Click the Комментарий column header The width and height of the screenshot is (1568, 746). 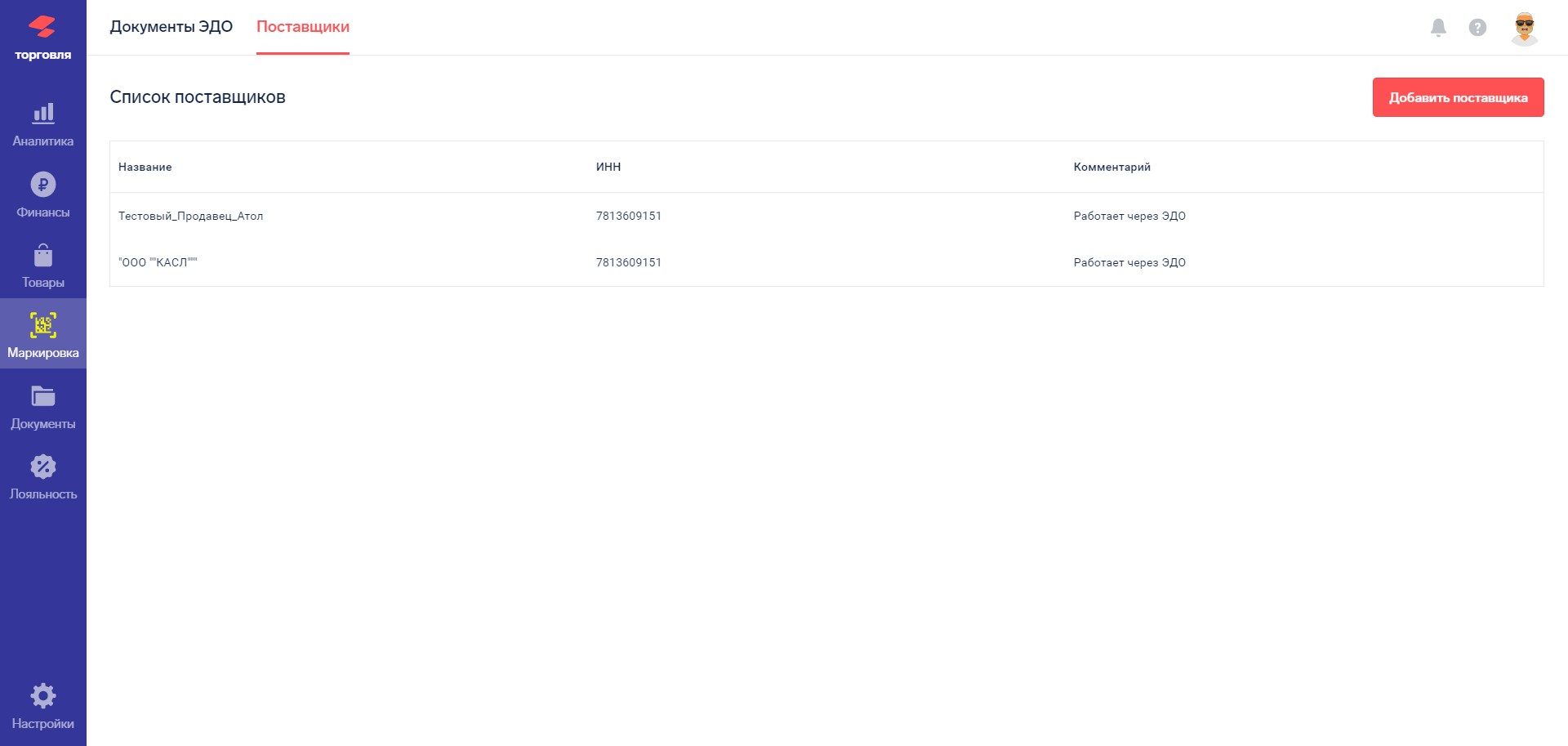pos(1111,168)
